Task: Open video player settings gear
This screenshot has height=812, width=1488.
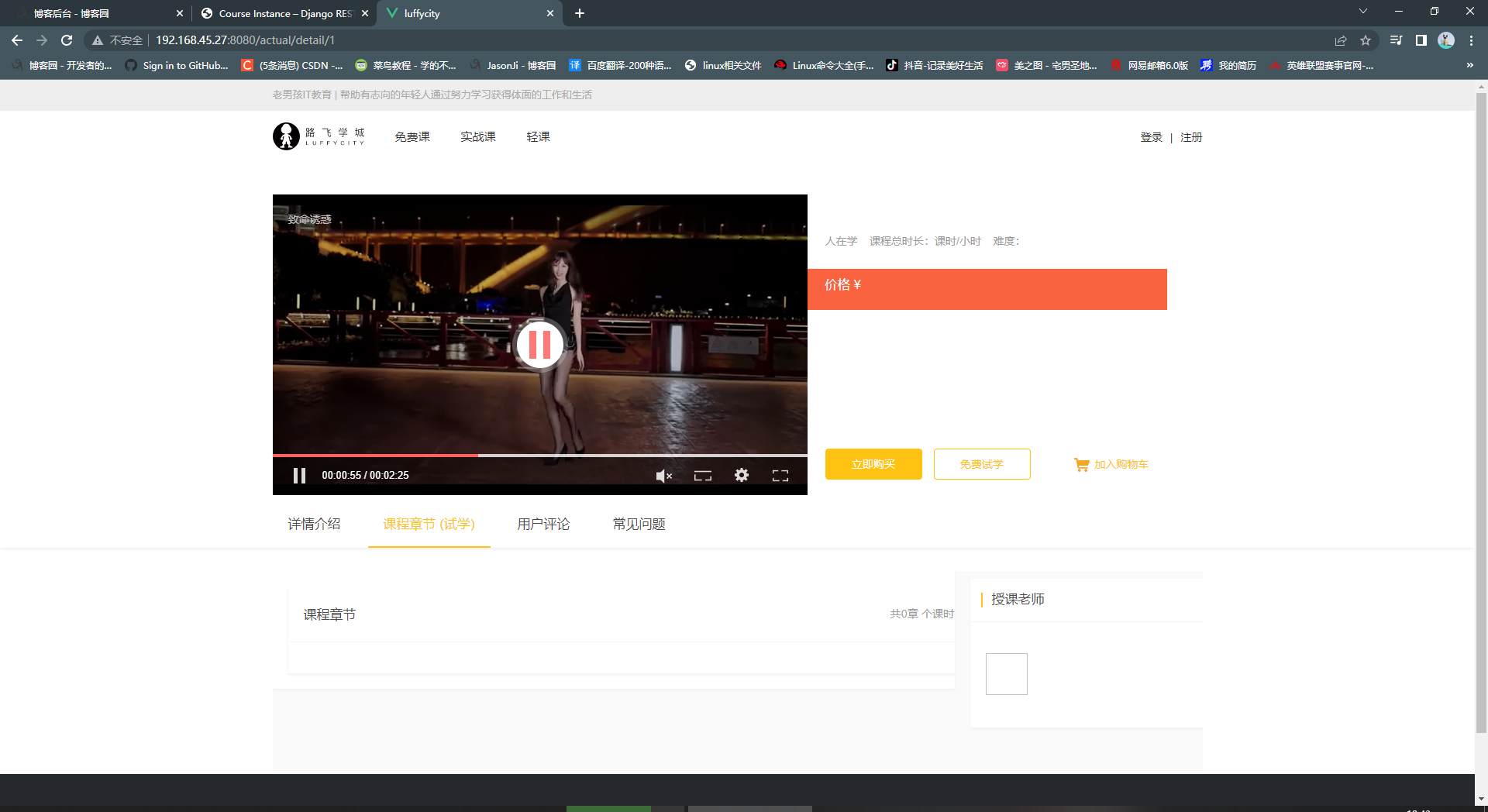Action: tap(742, 475)
